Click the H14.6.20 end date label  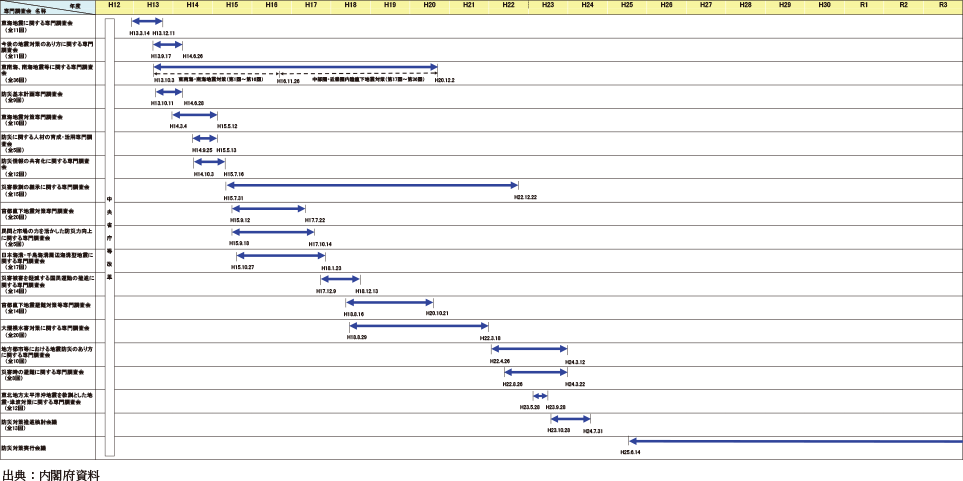pos(192,103)
